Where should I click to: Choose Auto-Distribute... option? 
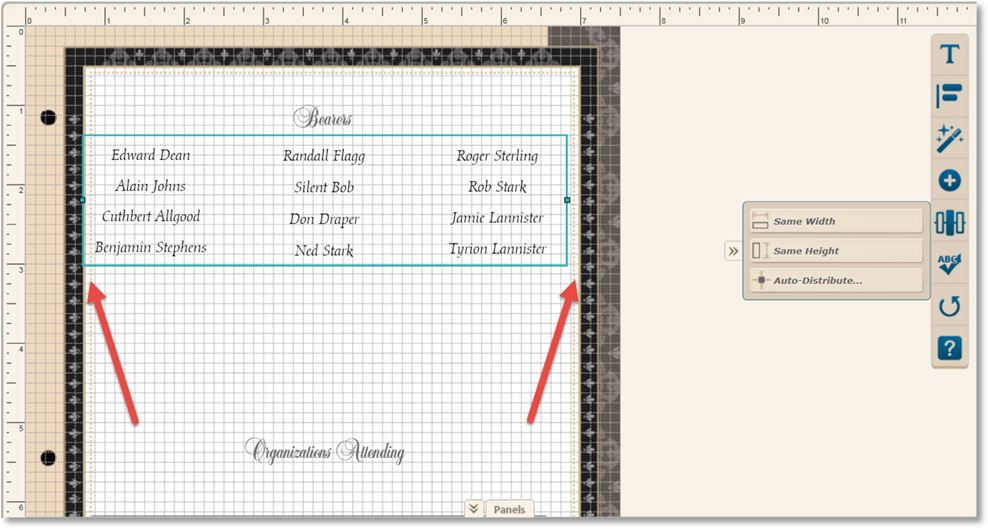click(x=835, y=281)
